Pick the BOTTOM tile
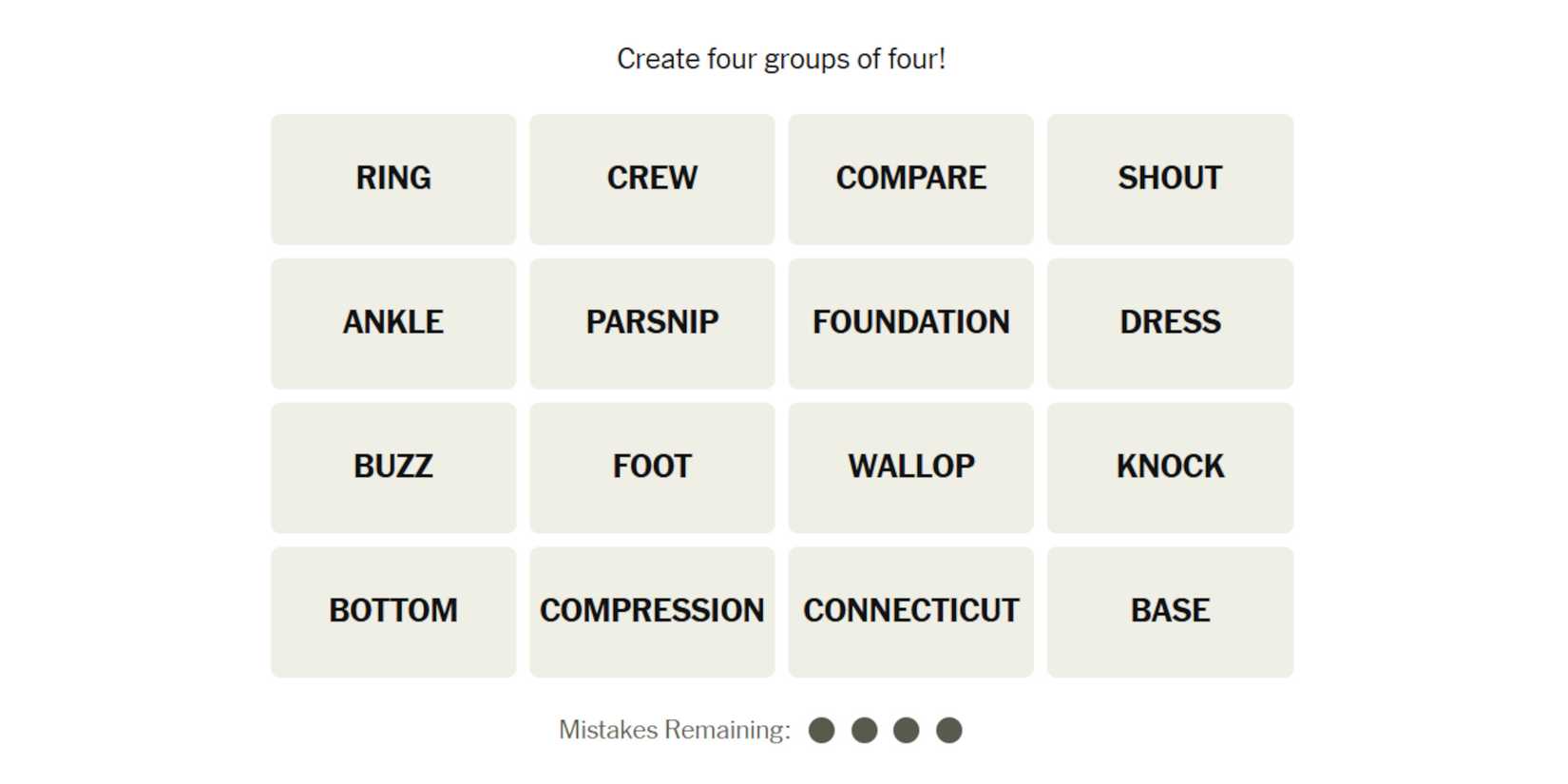Screen dimensions: 1568x784 (393, 611)
